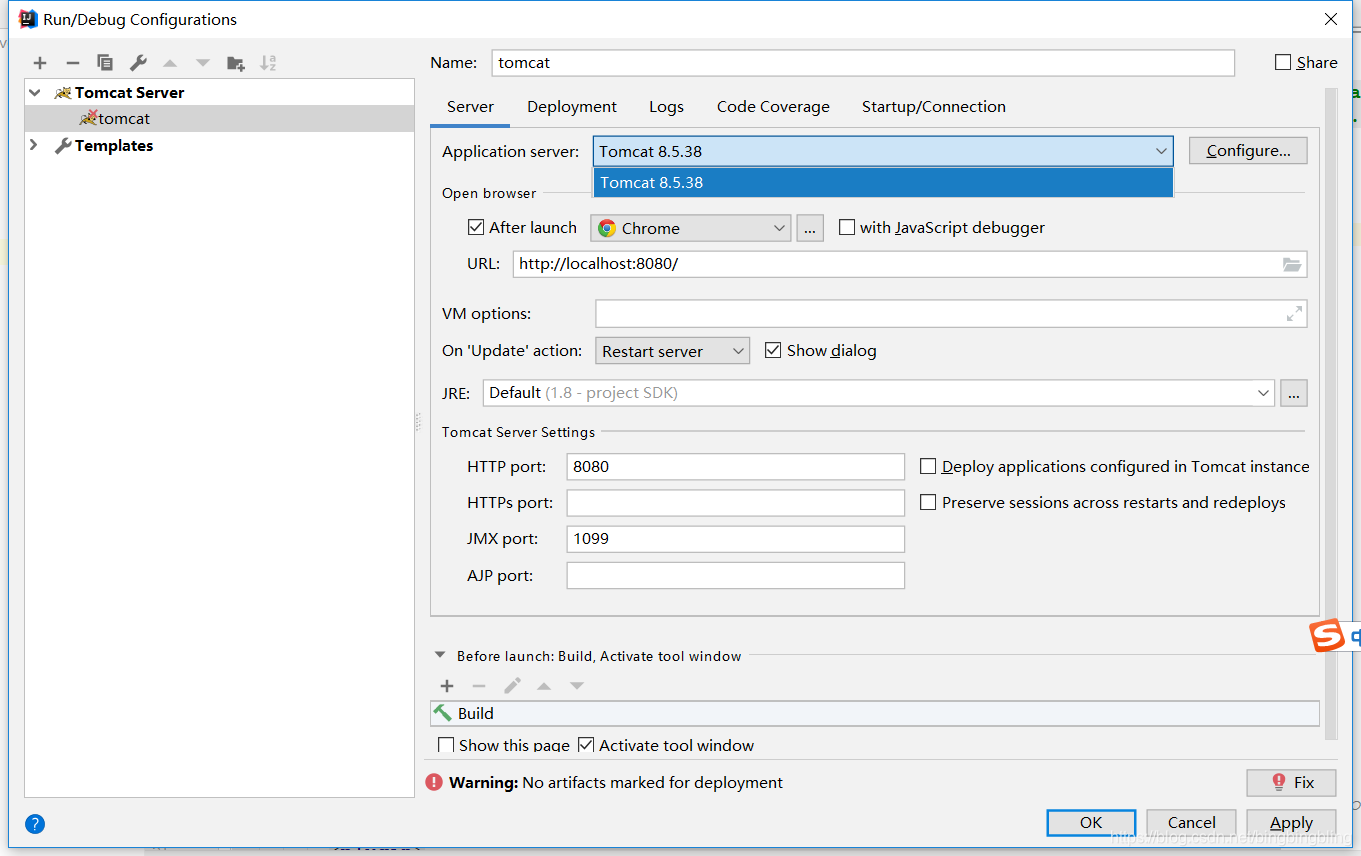
Task: Click the HTTPs port field
Action: point(735,503)
